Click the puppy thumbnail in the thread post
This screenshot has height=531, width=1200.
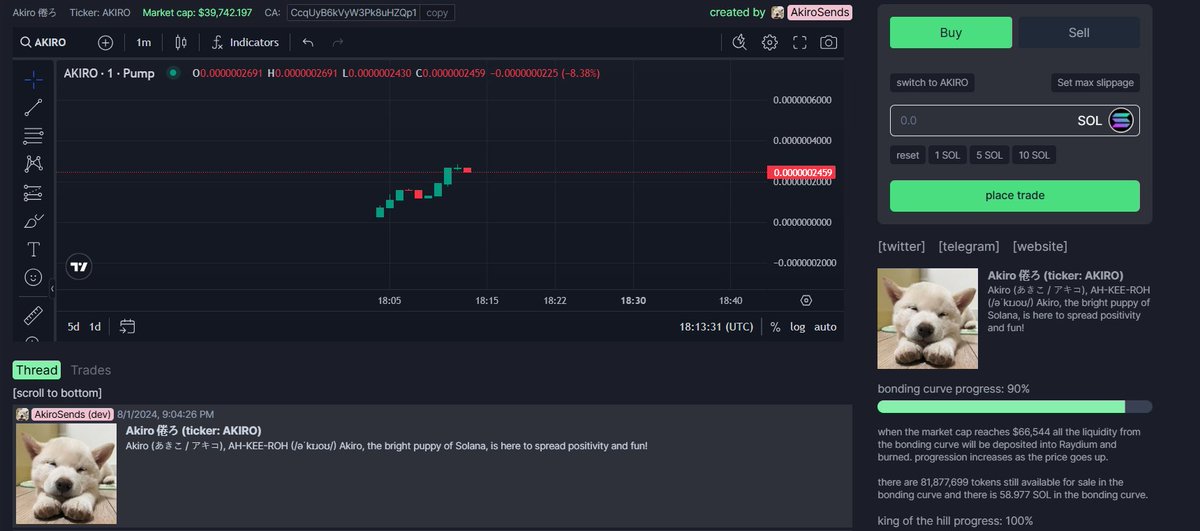click(x=66, y=473)
